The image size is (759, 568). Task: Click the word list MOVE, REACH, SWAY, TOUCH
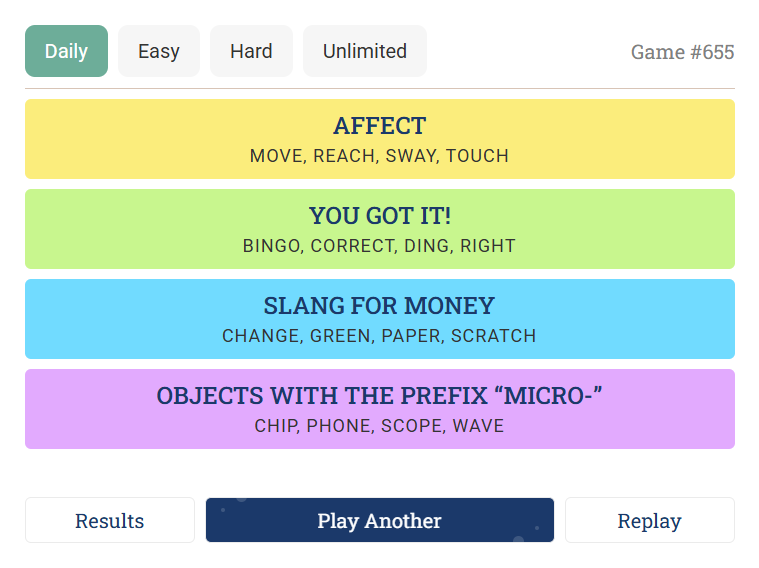click(380, 156)
